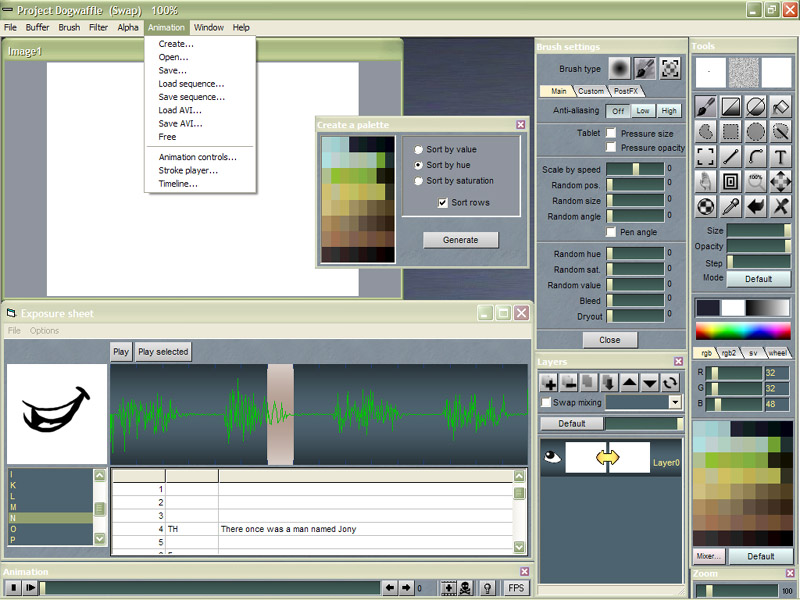The width and height of the screenshot is (800, 600).
Task: Choose the rectangle selection tool
Action: click(731, 131)
